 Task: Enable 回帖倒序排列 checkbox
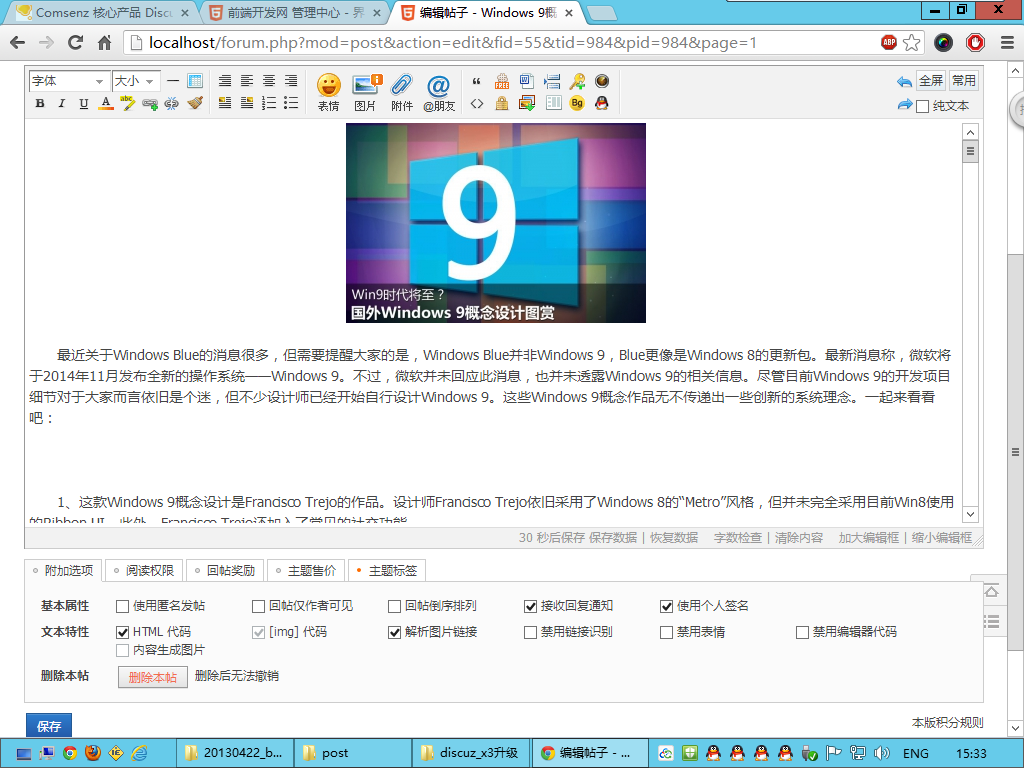pyautogui.click(x=394, y=607)
